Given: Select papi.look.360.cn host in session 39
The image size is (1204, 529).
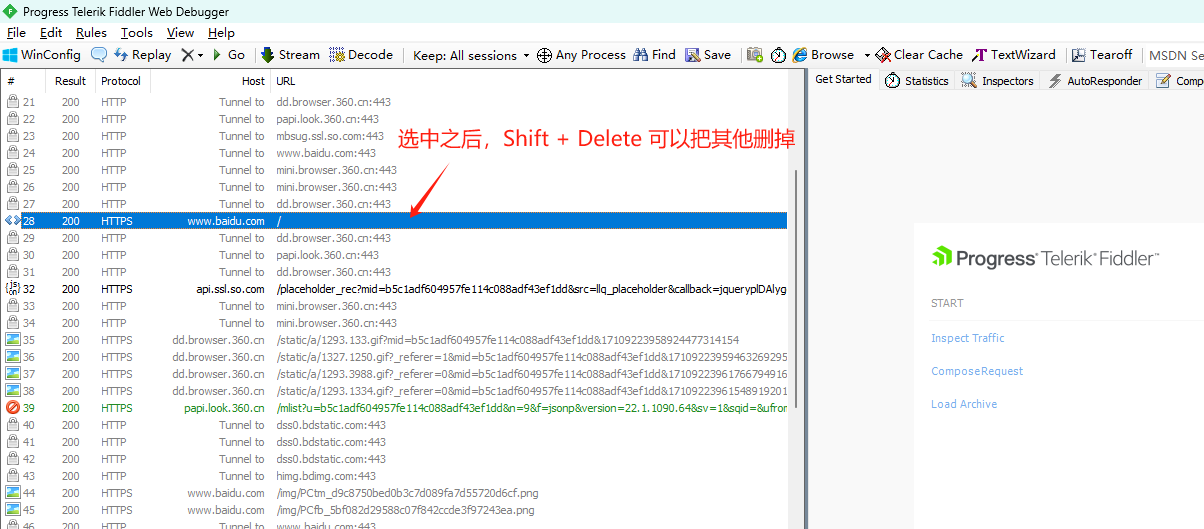Looking at the screenshot, I should (225, 408).
